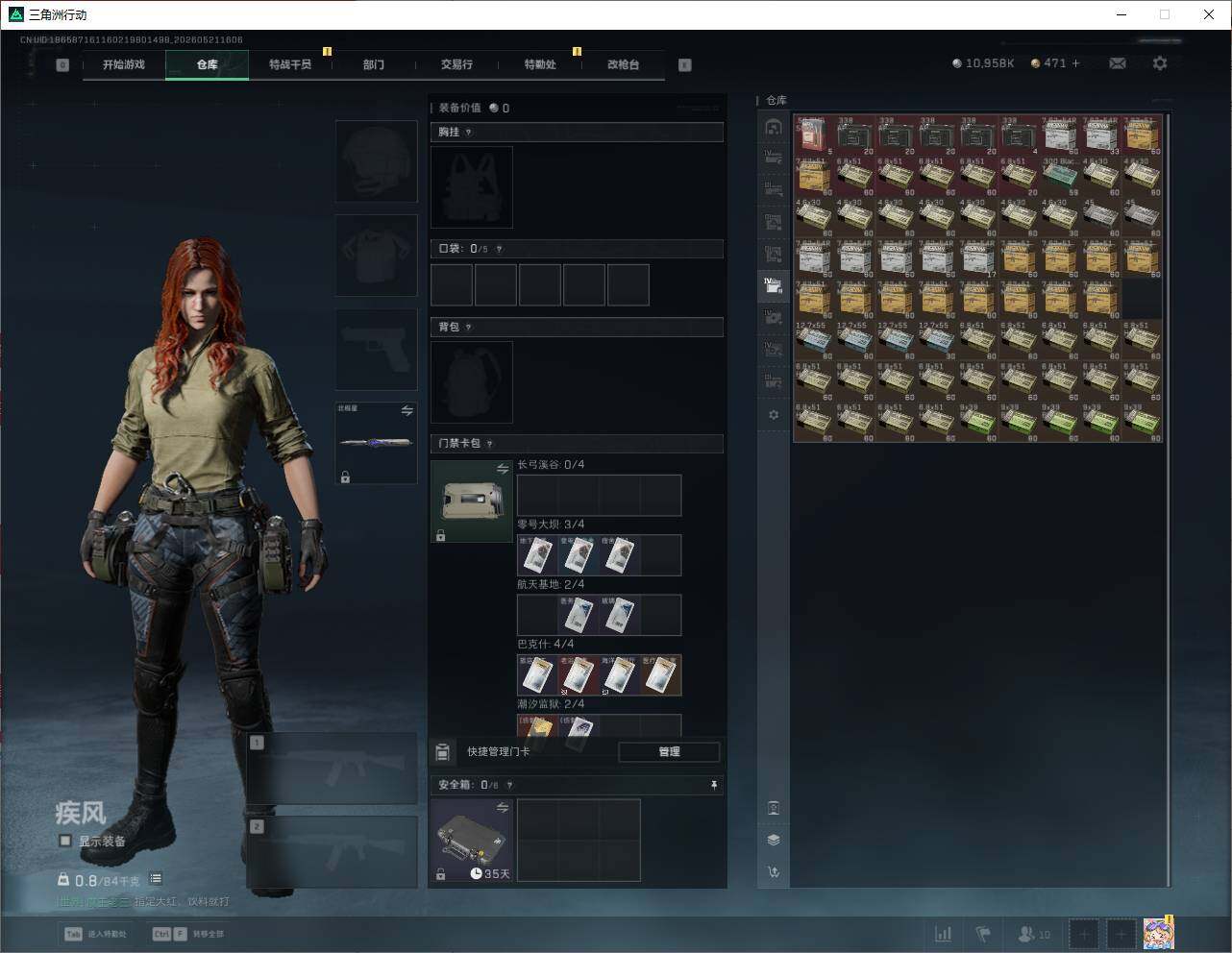Viewport: 1232px width, 953px height.
Task: Switch to the 交易行 tab
Action: pos(456,64)
